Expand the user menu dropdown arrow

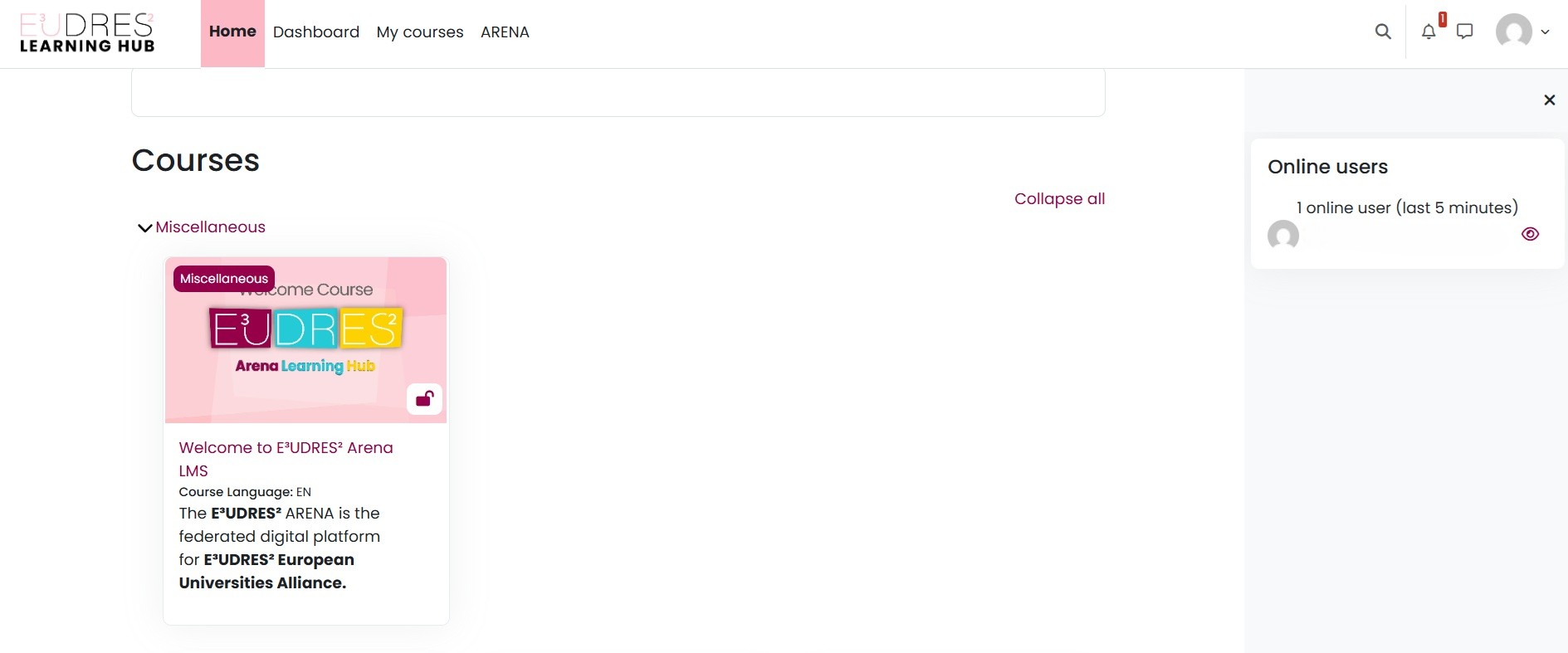(1545, 32)
